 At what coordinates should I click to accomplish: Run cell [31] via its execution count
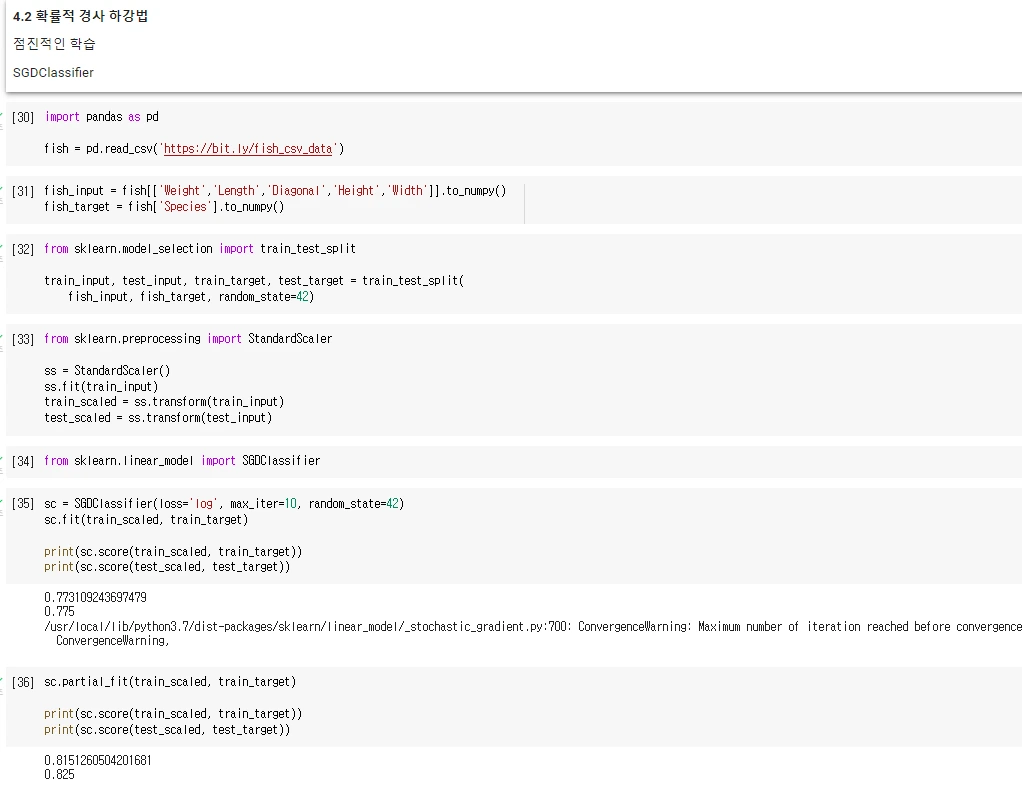tap(22, 191)
